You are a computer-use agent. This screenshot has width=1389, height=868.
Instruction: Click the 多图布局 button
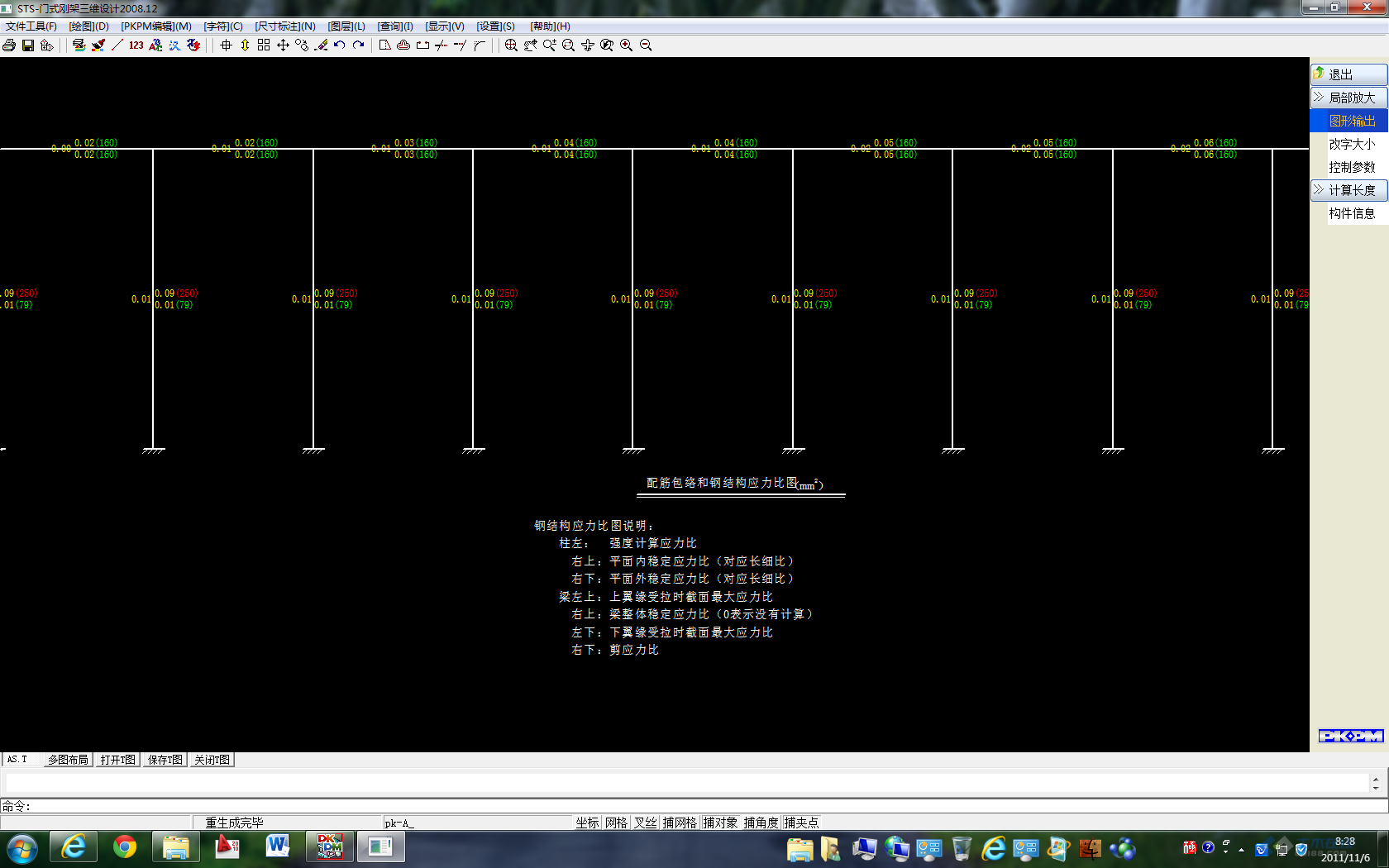[68, 760]
